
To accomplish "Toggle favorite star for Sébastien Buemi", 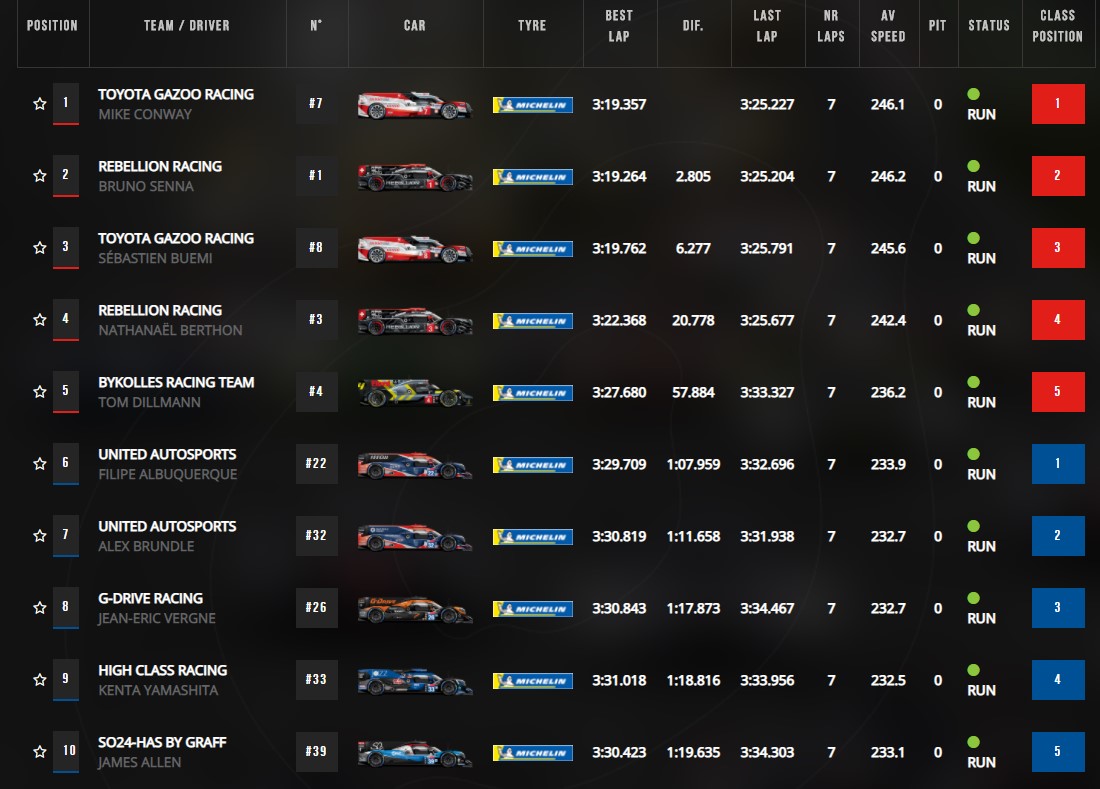I will pos(40,248).
